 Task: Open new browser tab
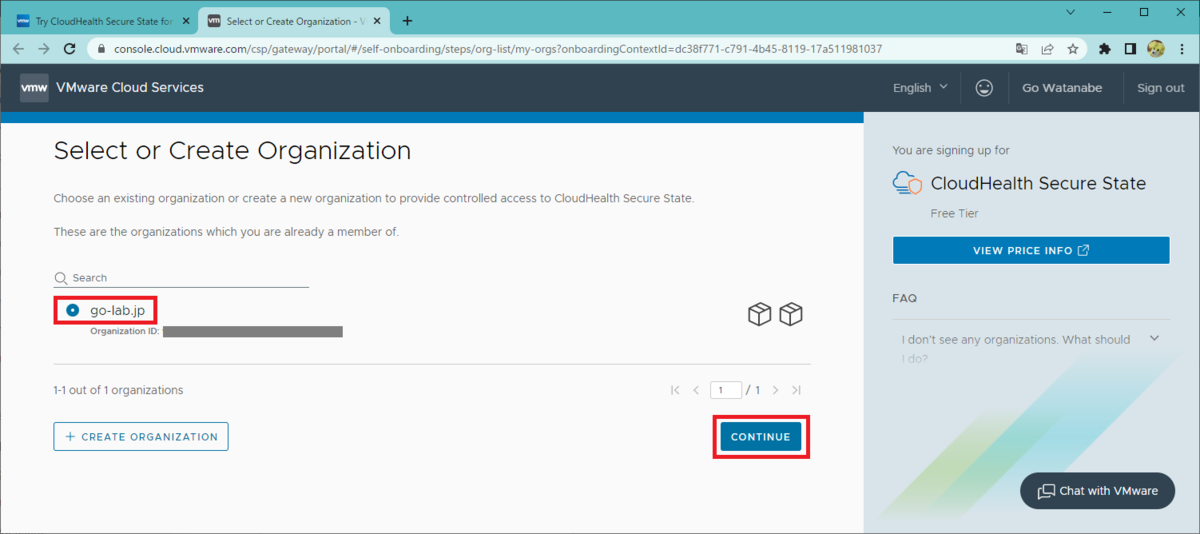(407, 20)
